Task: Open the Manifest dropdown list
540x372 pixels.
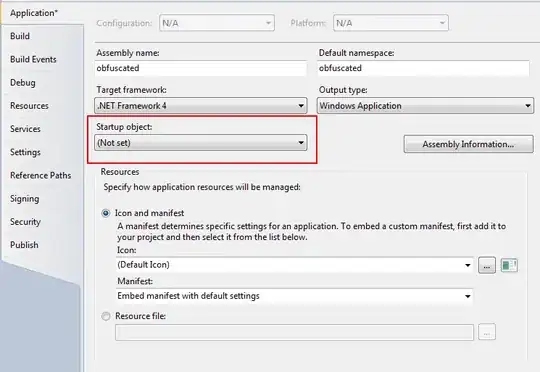Action: pos(294,296)
